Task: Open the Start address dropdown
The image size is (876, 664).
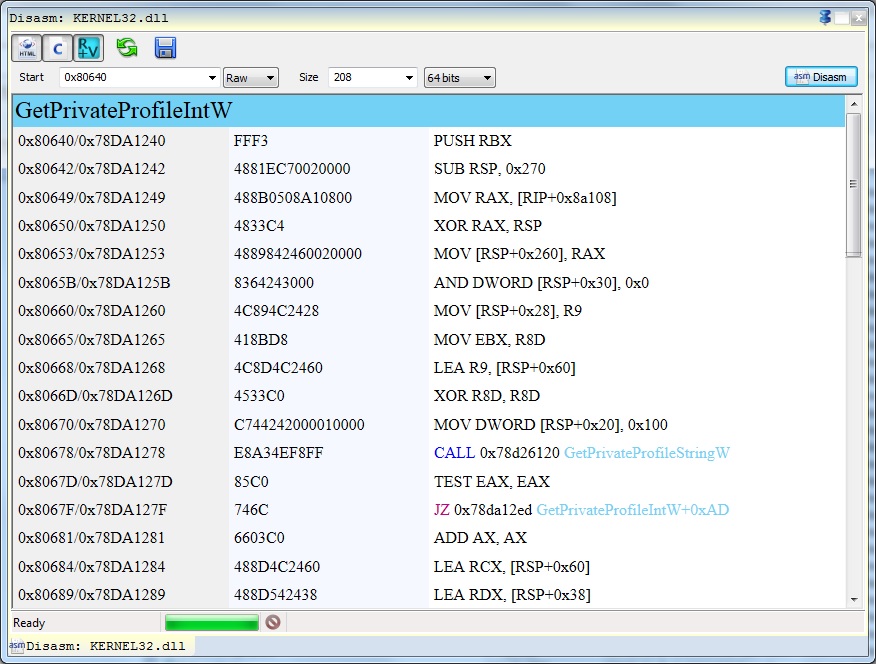Action: (212, 78)
